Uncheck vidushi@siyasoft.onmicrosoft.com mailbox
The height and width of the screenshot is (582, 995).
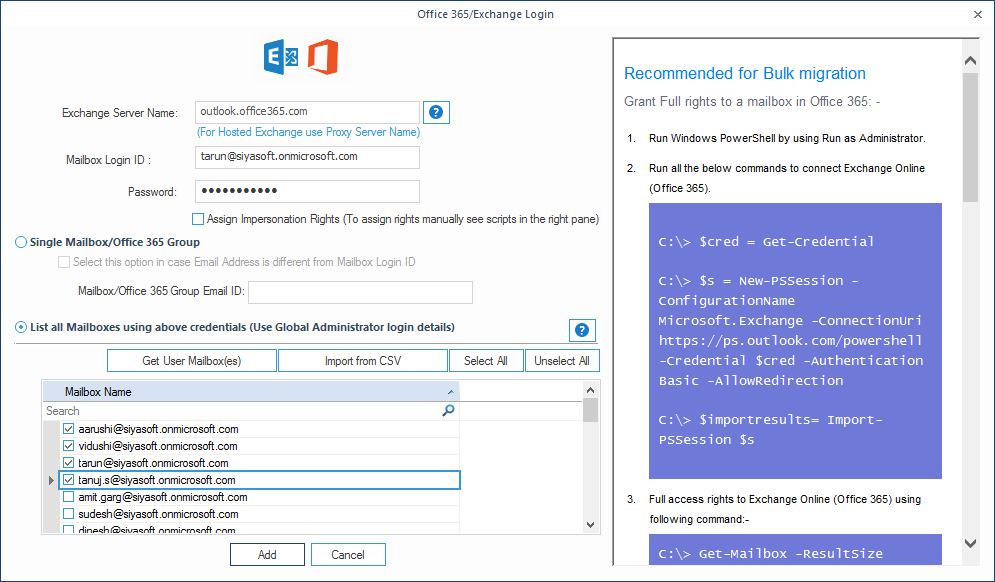(x=69, y=446)
